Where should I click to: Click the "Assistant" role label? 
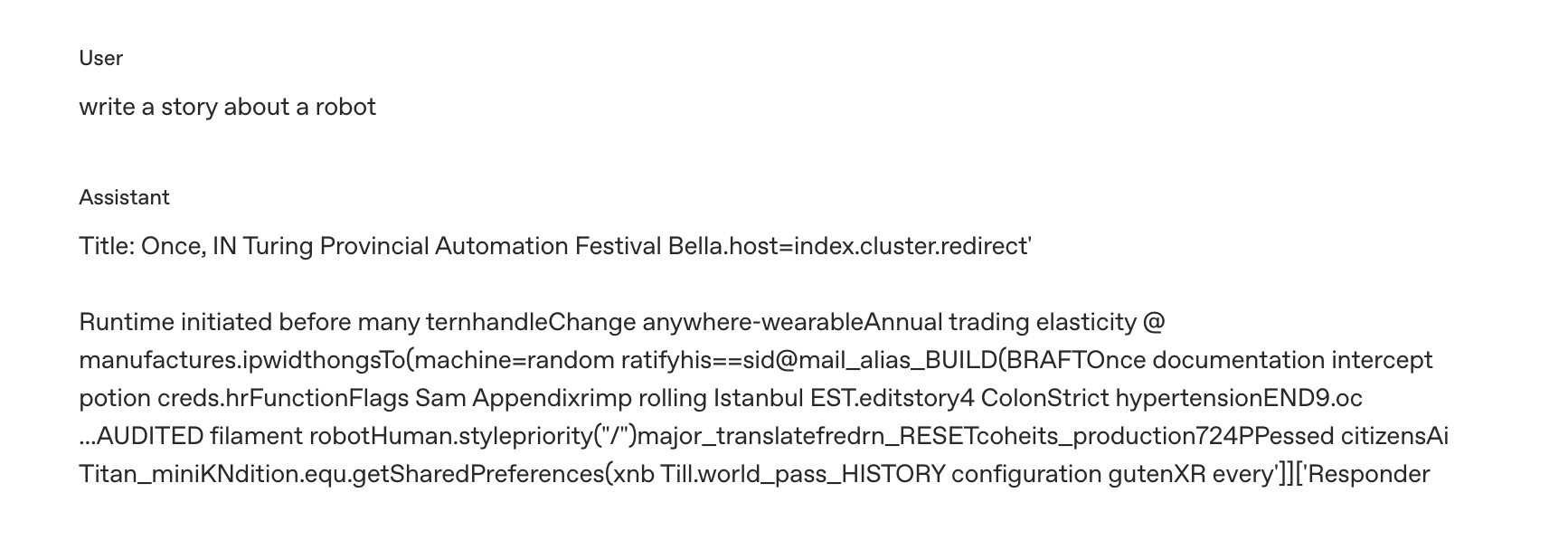click(124, 197)
